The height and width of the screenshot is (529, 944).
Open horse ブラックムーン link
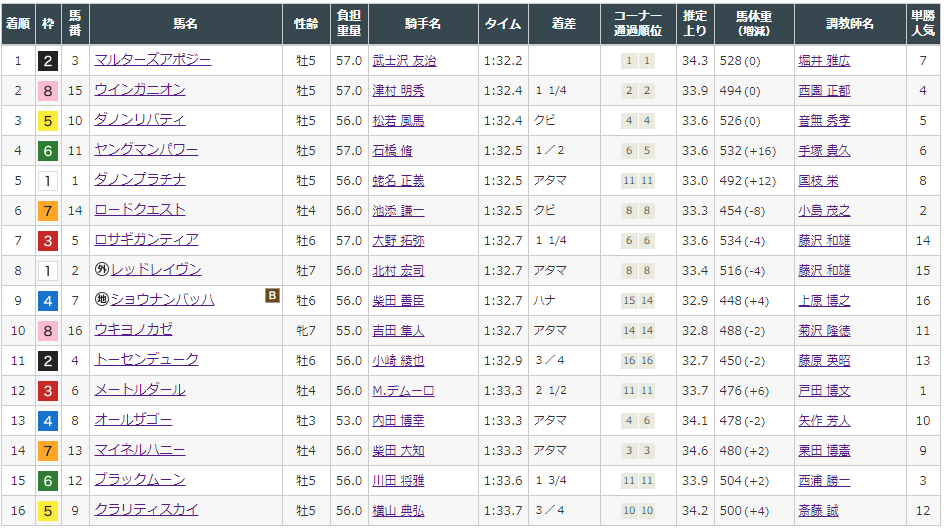coord(140,480)
